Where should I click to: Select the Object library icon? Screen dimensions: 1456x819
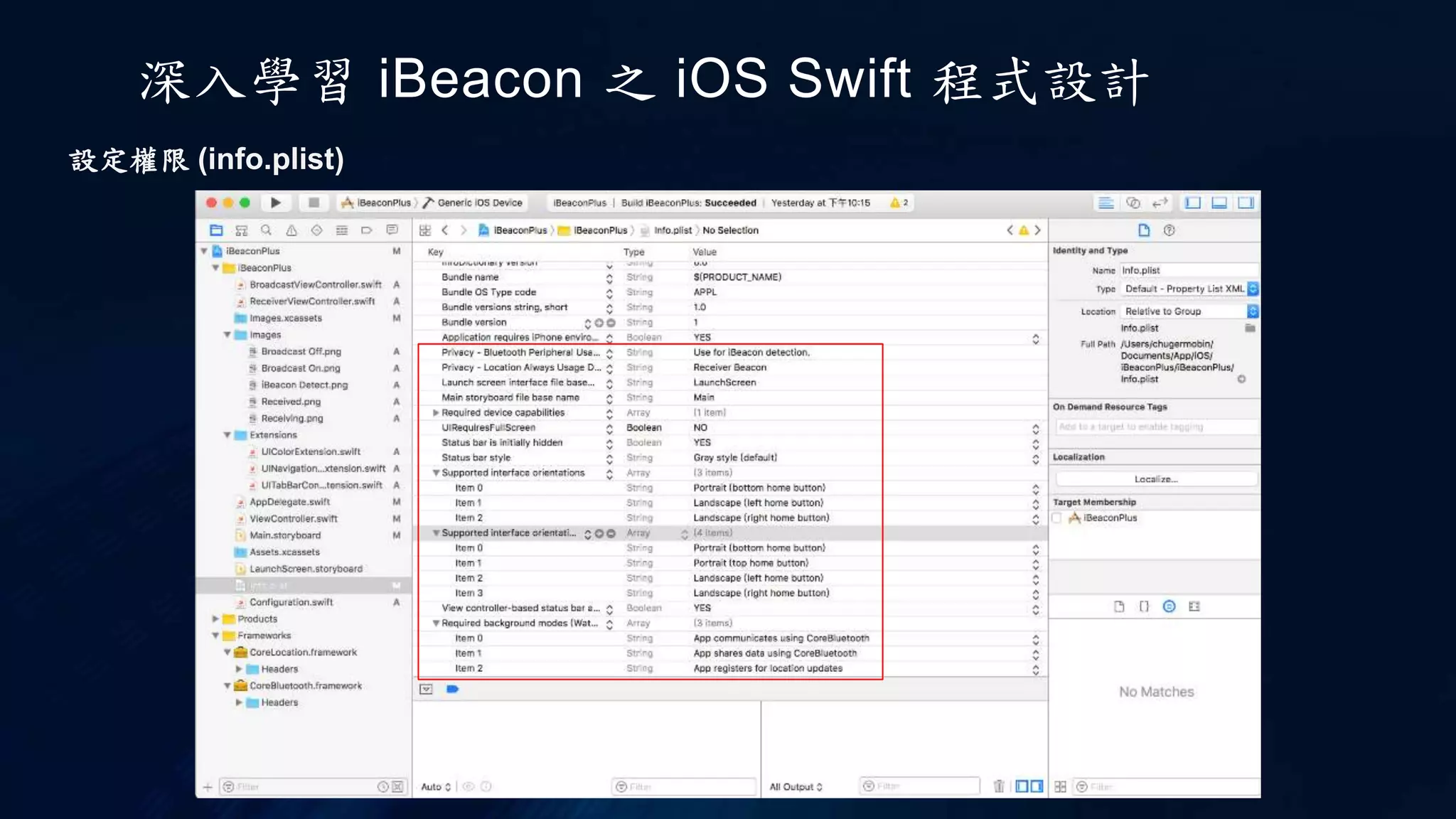coord(1169,606)
